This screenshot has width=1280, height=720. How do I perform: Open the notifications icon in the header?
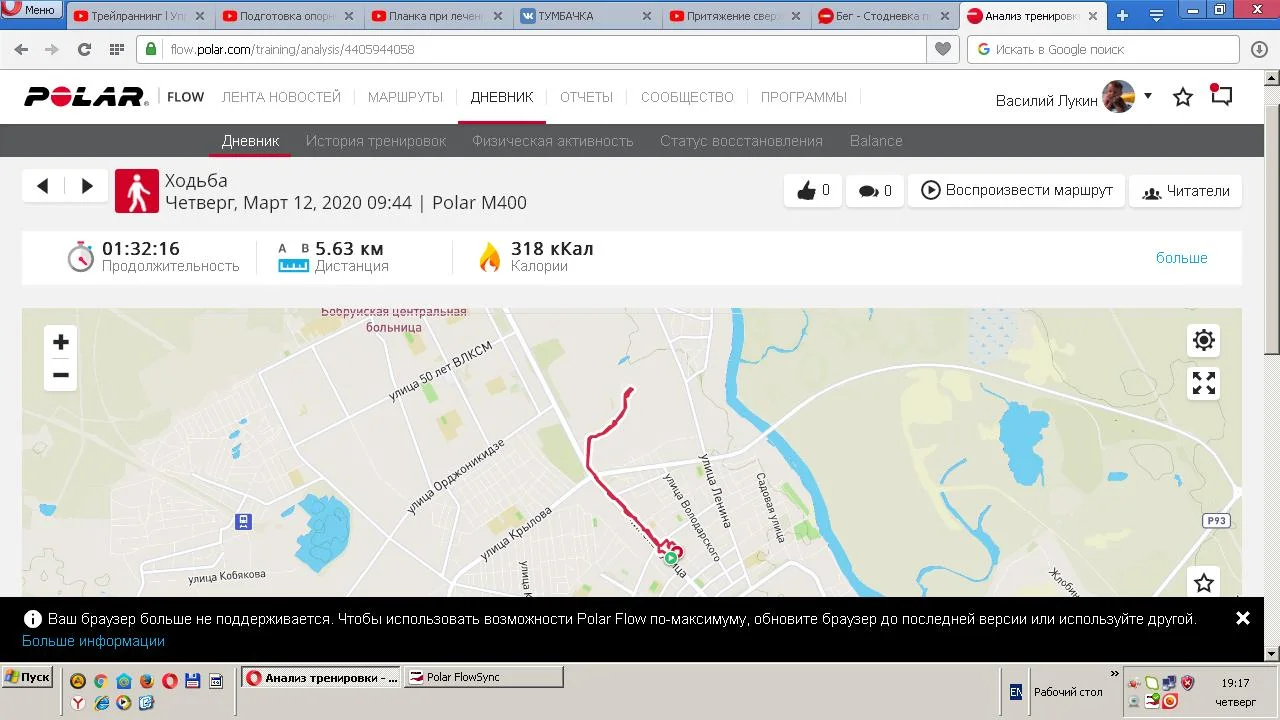(1221, 96)
